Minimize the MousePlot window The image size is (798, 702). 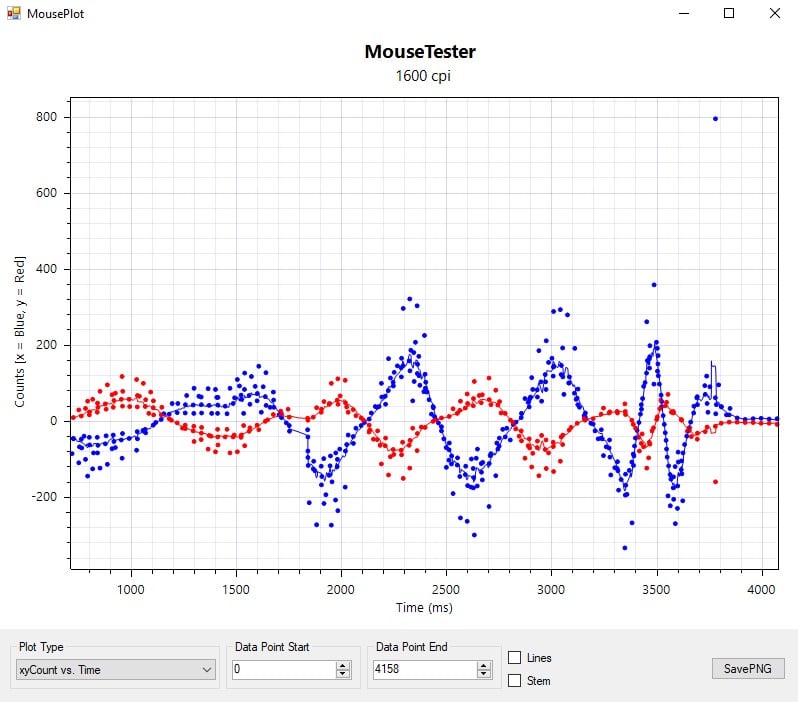684,14
